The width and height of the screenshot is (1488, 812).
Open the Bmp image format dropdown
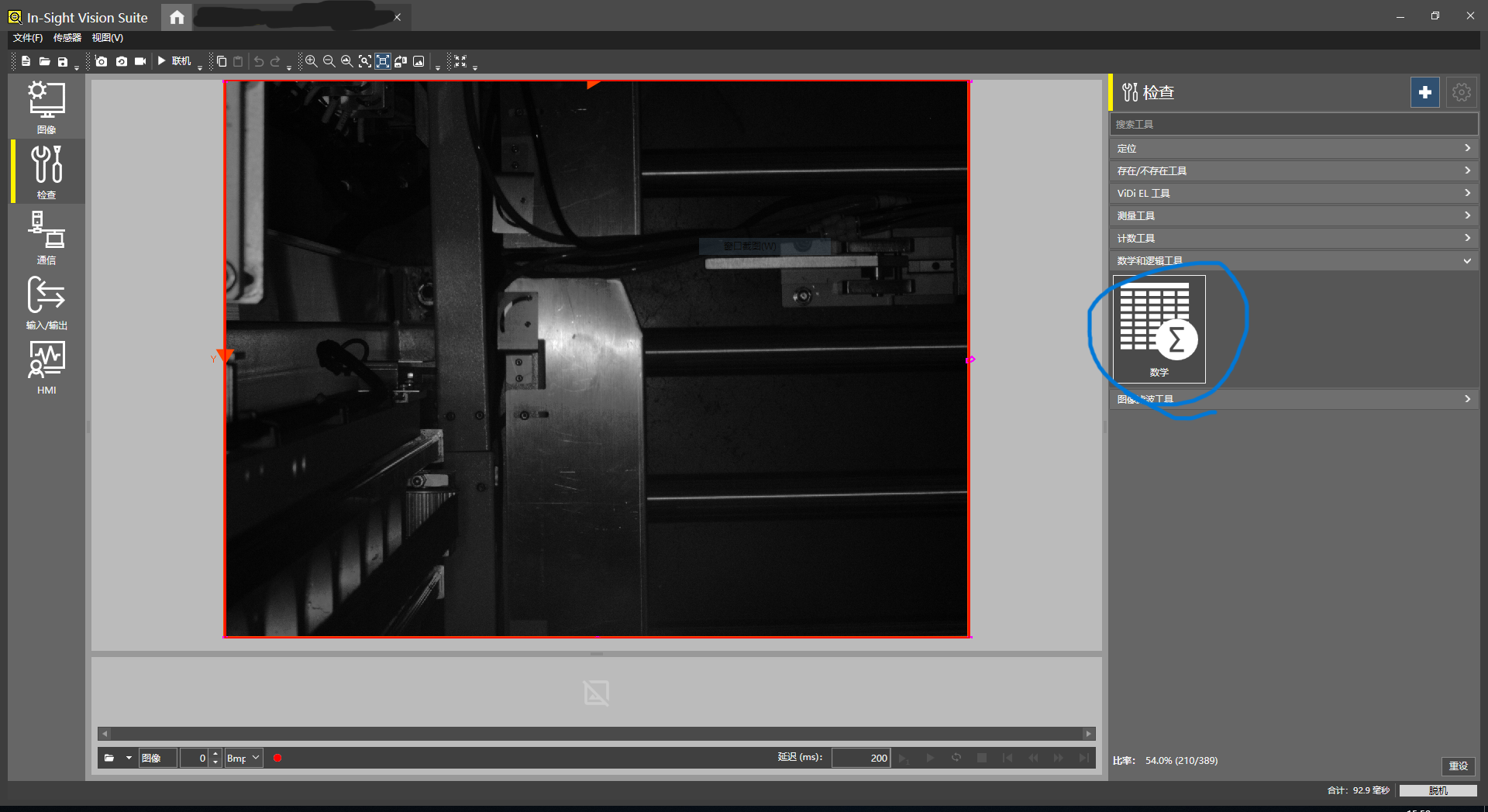pos(243,758)
